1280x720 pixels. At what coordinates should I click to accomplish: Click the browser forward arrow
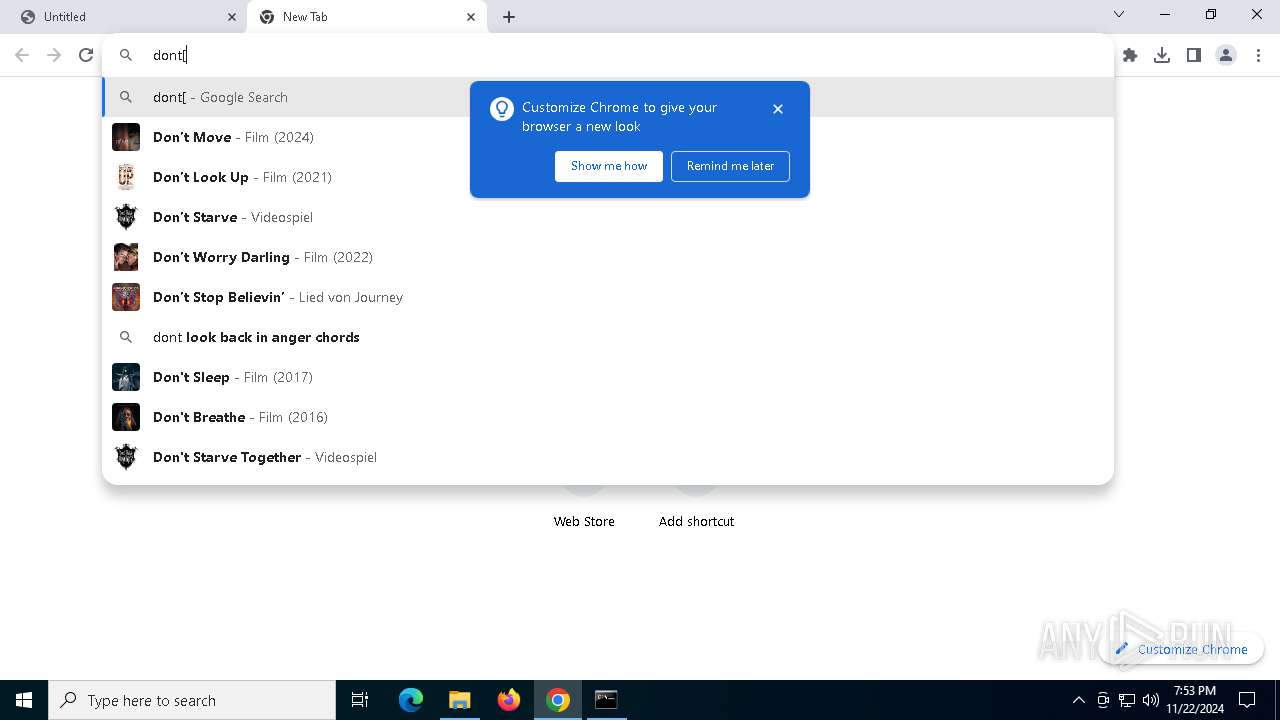(54, 55)
